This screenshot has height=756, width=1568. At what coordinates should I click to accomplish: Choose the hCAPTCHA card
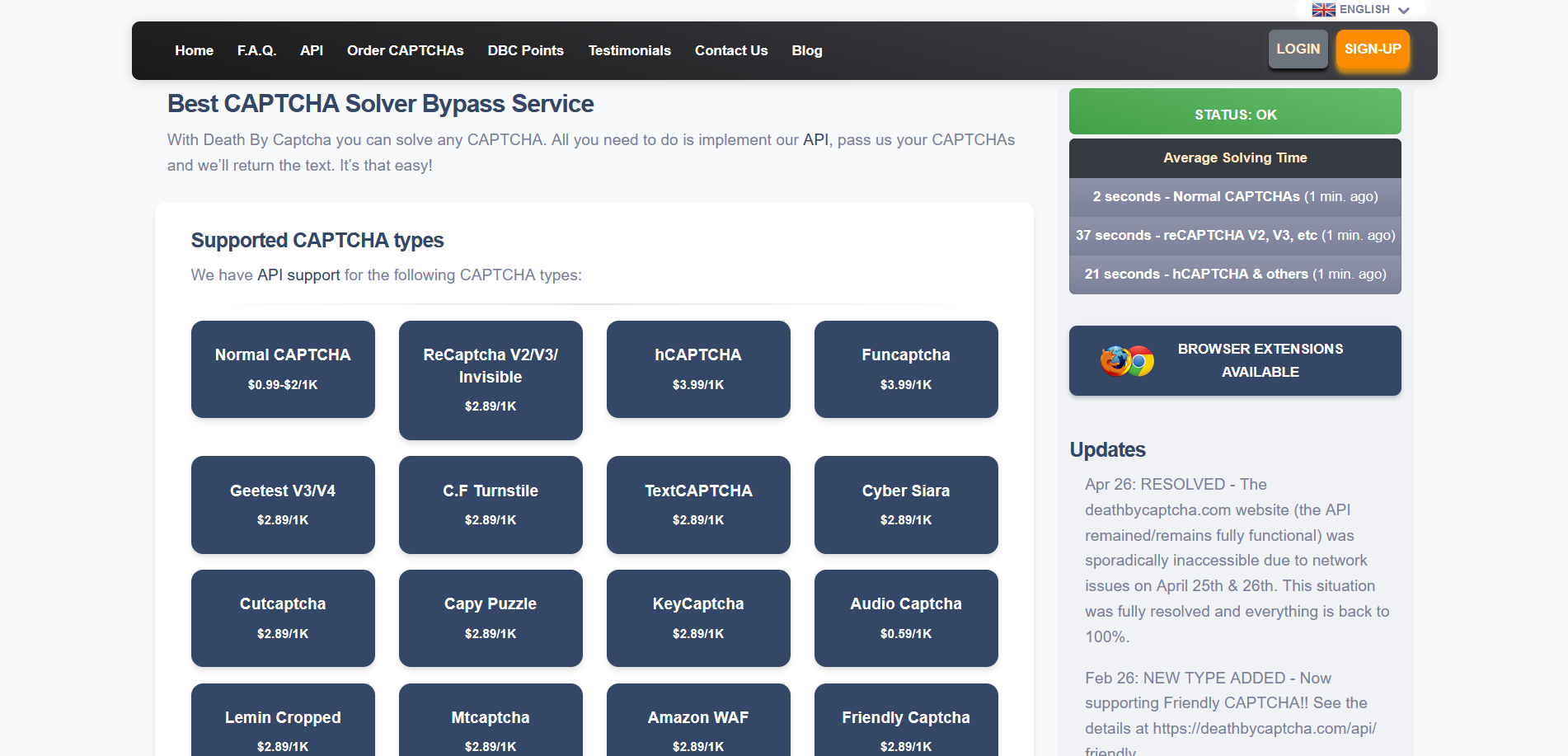698,369
